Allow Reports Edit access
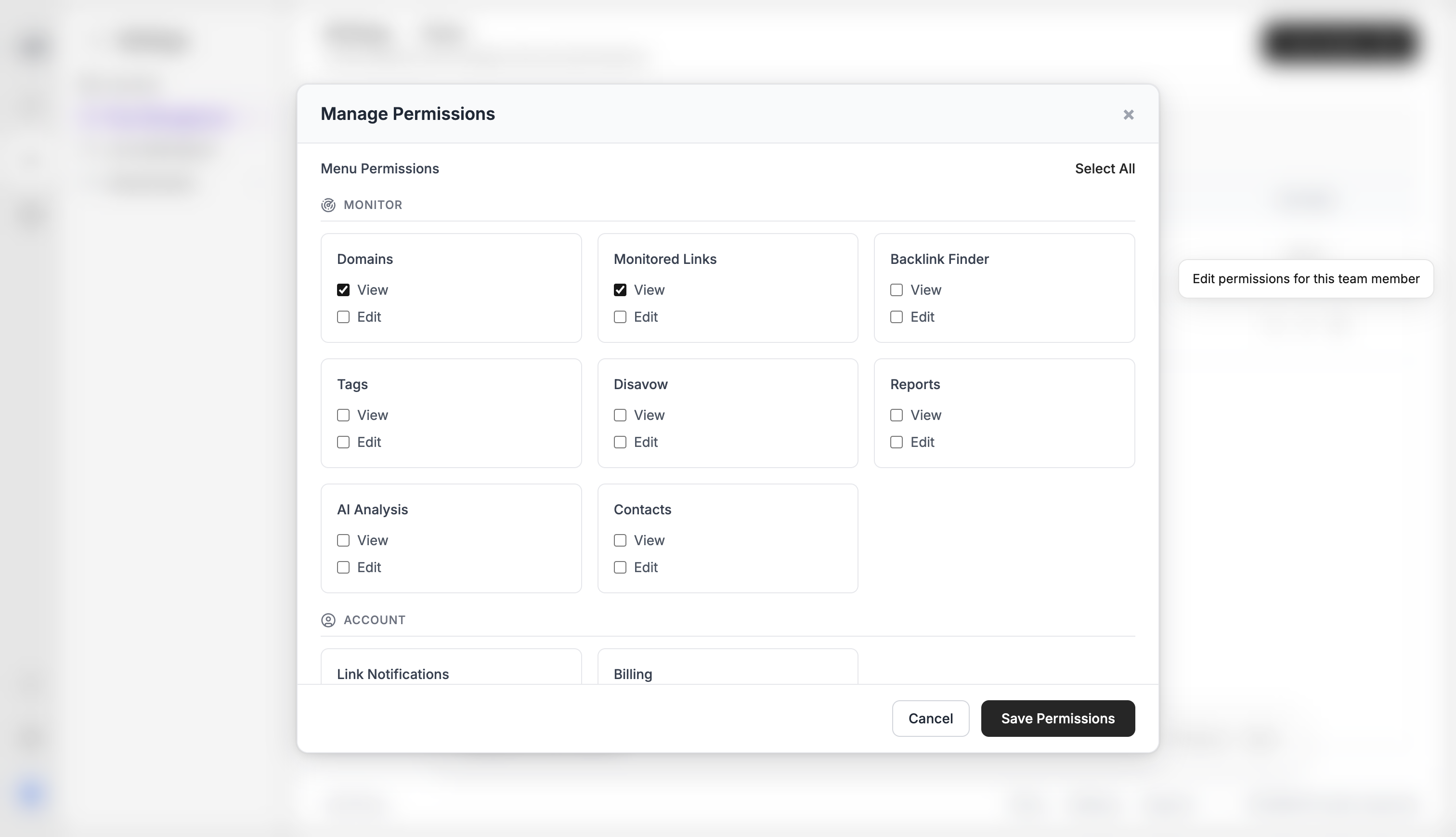The height and width of the screenshot is (837, 1456). [x=897, y=442]
